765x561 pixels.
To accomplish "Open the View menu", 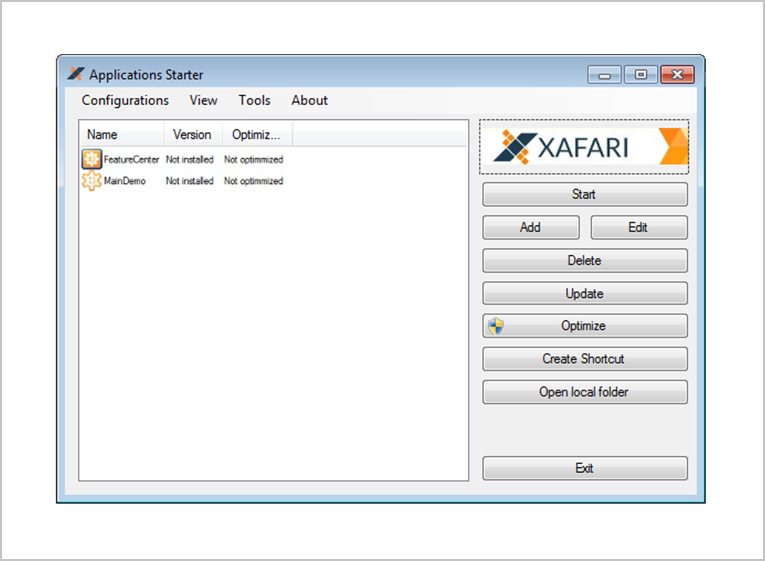I will click(203, 100).
